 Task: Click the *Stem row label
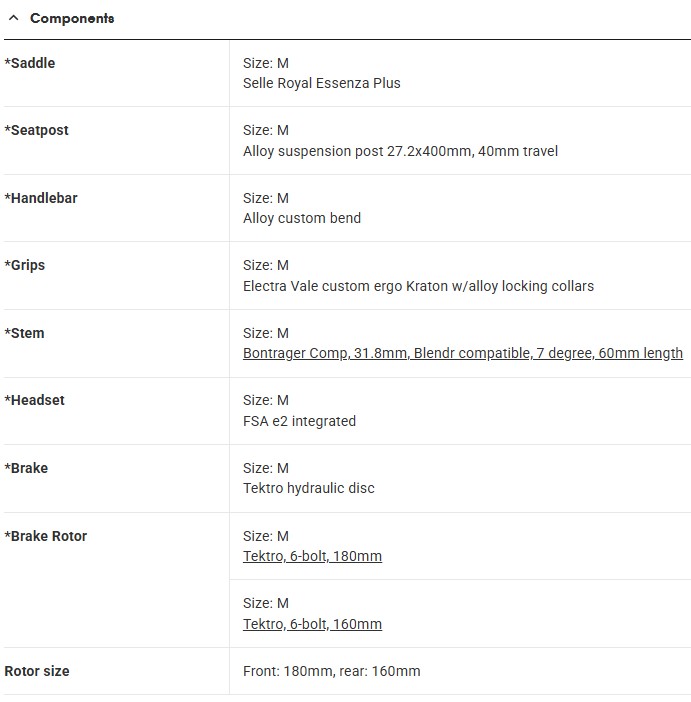25,333
